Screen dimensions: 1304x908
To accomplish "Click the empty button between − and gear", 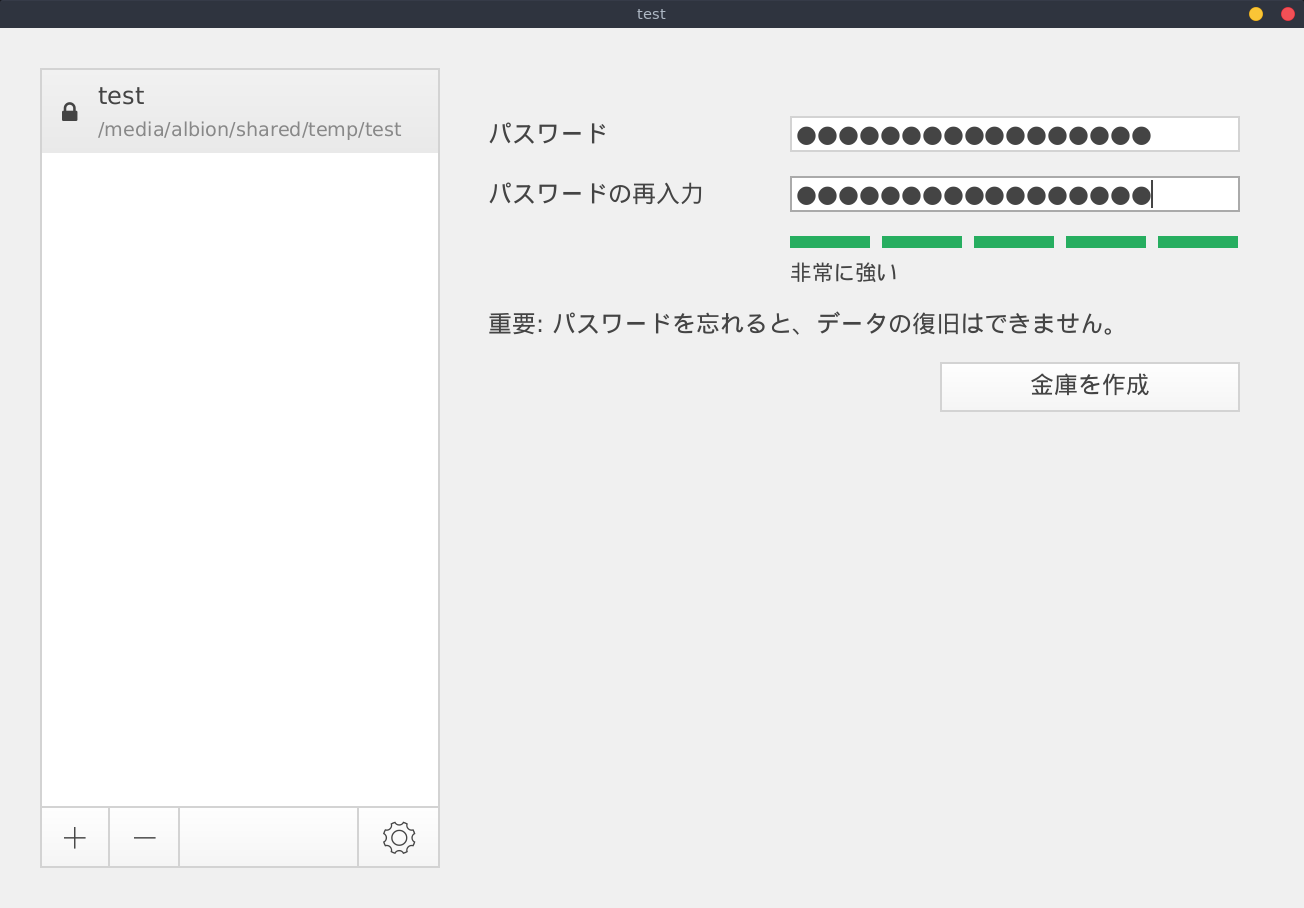I will coord(268,837).
